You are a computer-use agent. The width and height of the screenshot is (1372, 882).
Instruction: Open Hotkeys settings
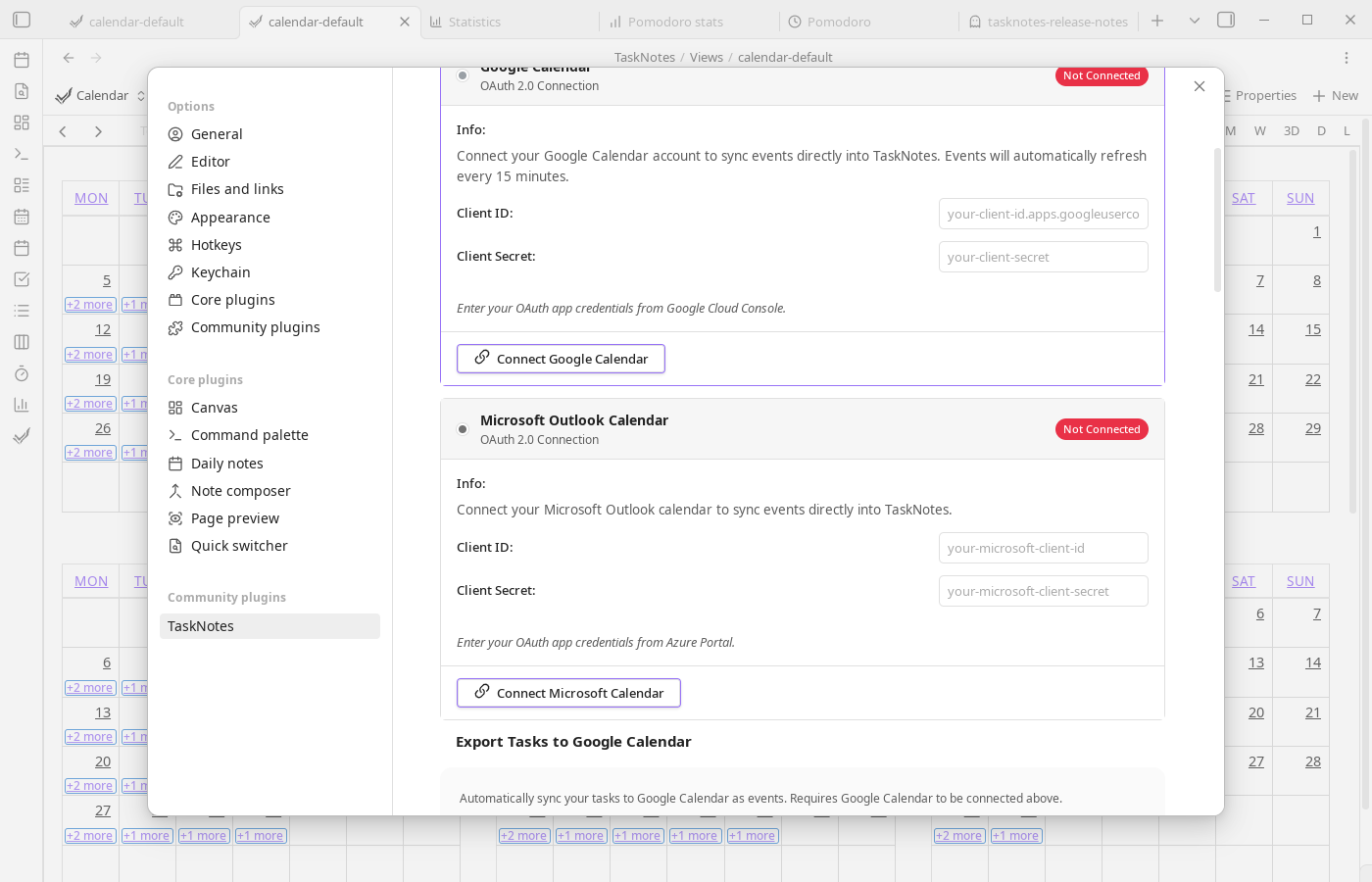(269, 245)
